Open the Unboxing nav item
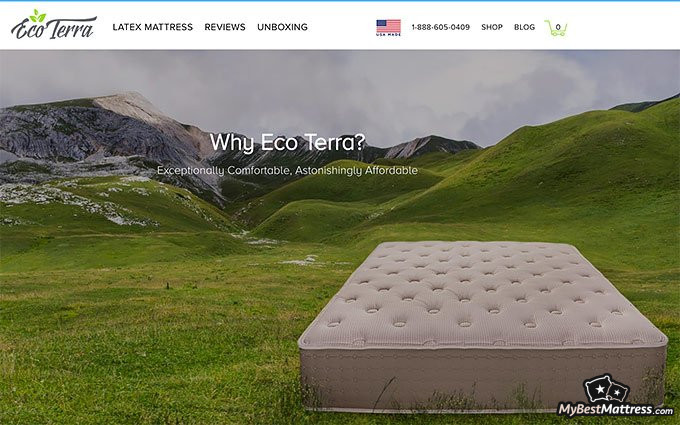Viewport: 680px width, 425px height. pos(282,27)
